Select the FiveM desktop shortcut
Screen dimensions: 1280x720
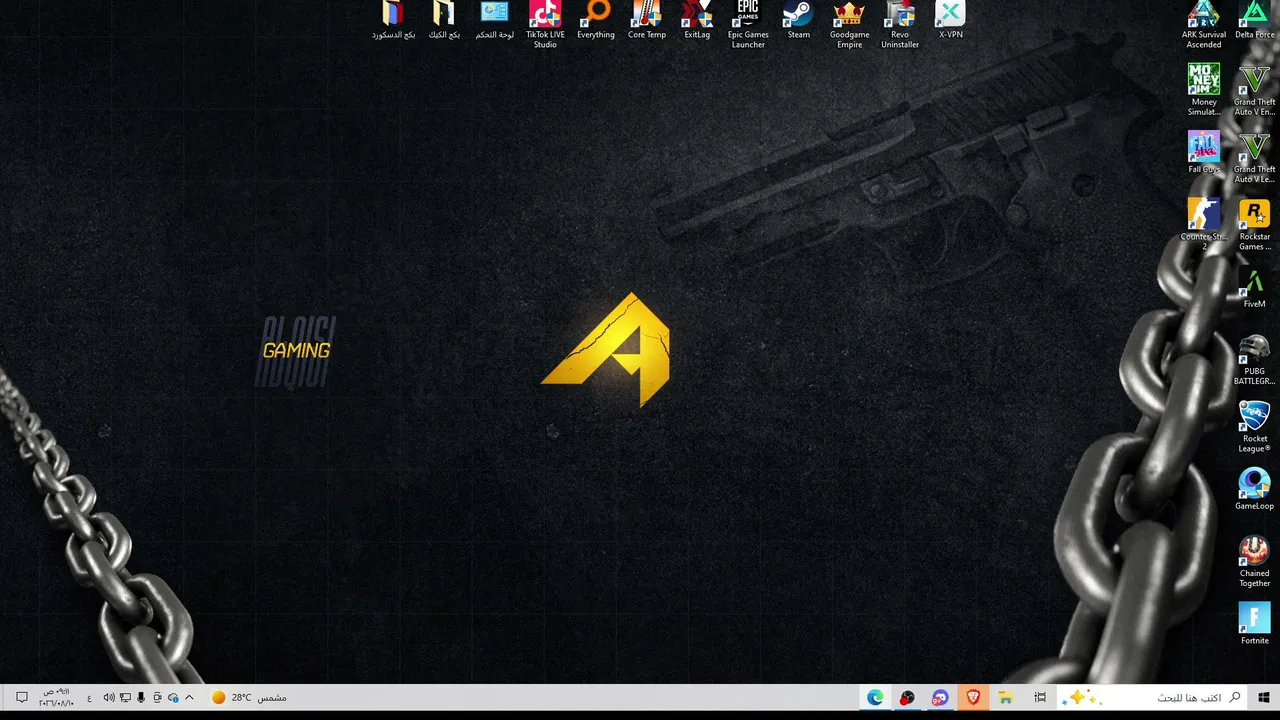pyautogui.click(x=1254, y=288)
